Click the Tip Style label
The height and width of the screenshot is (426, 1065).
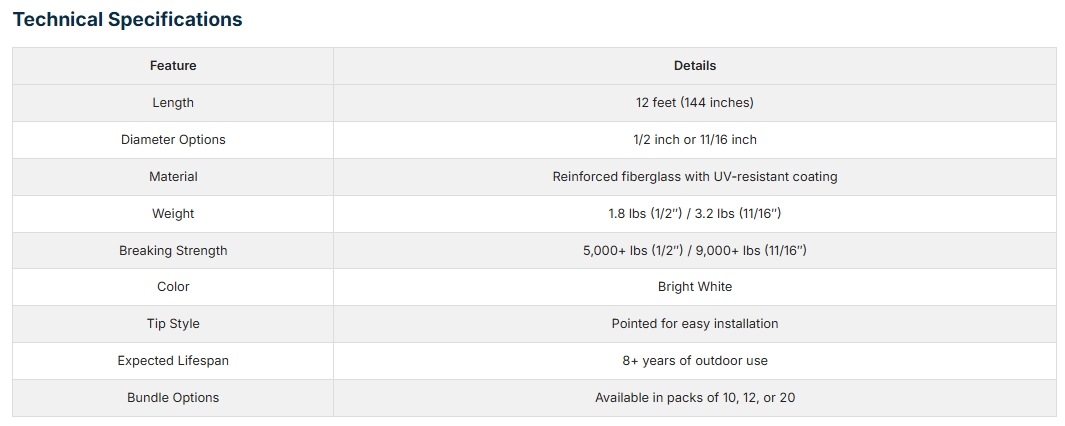pyautogui.click(x=173, y=324)
